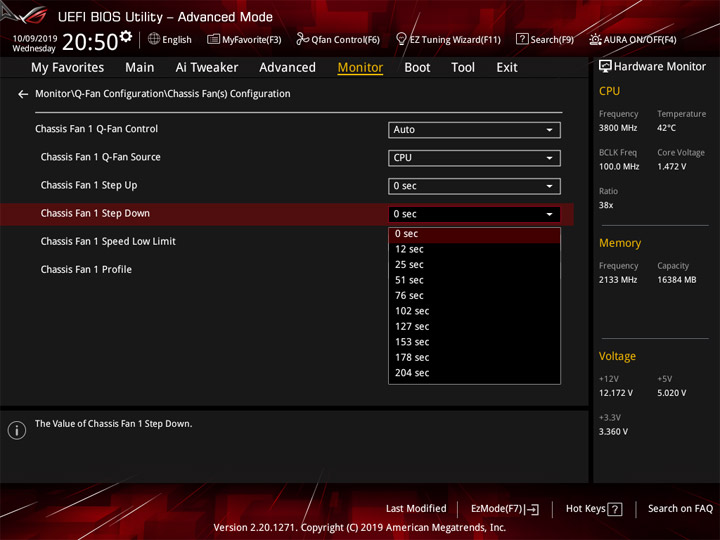Toggle AURA ON/OFF(F4) light icon
Image resolution: width=720 pixels, height=540 pixels.
point(595,39)
